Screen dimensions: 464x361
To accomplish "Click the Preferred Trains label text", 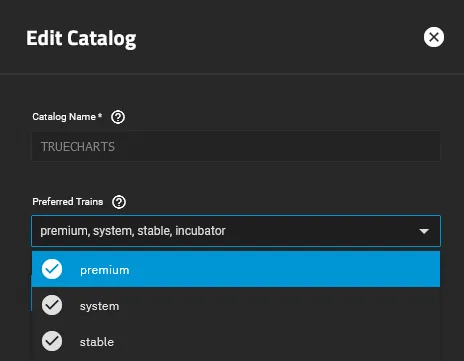I will (x=68, y=202).
